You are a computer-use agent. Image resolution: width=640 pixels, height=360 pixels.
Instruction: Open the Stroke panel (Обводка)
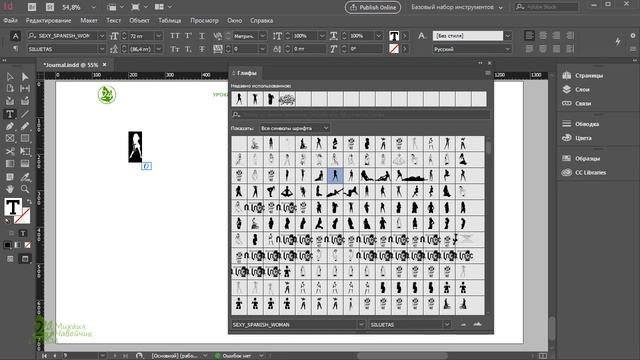point(580,124)
